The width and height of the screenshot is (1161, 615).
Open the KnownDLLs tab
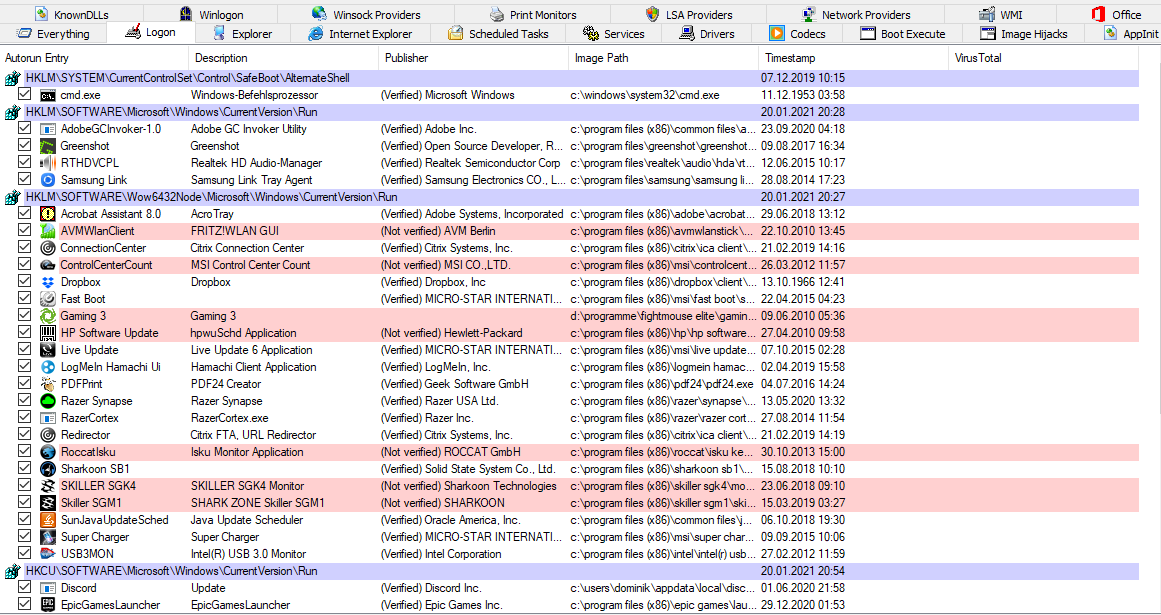(x=70, y=14)
